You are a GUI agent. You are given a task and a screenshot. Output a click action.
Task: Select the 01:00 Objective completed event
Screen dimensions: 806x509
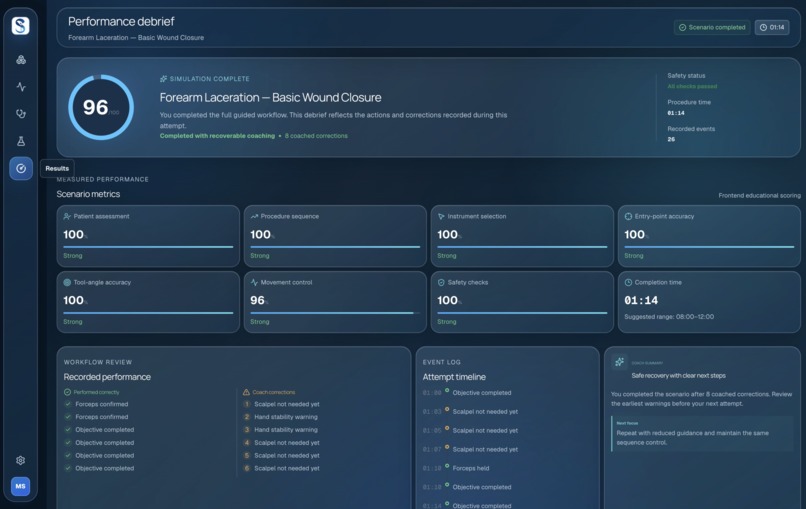point(467,393)
